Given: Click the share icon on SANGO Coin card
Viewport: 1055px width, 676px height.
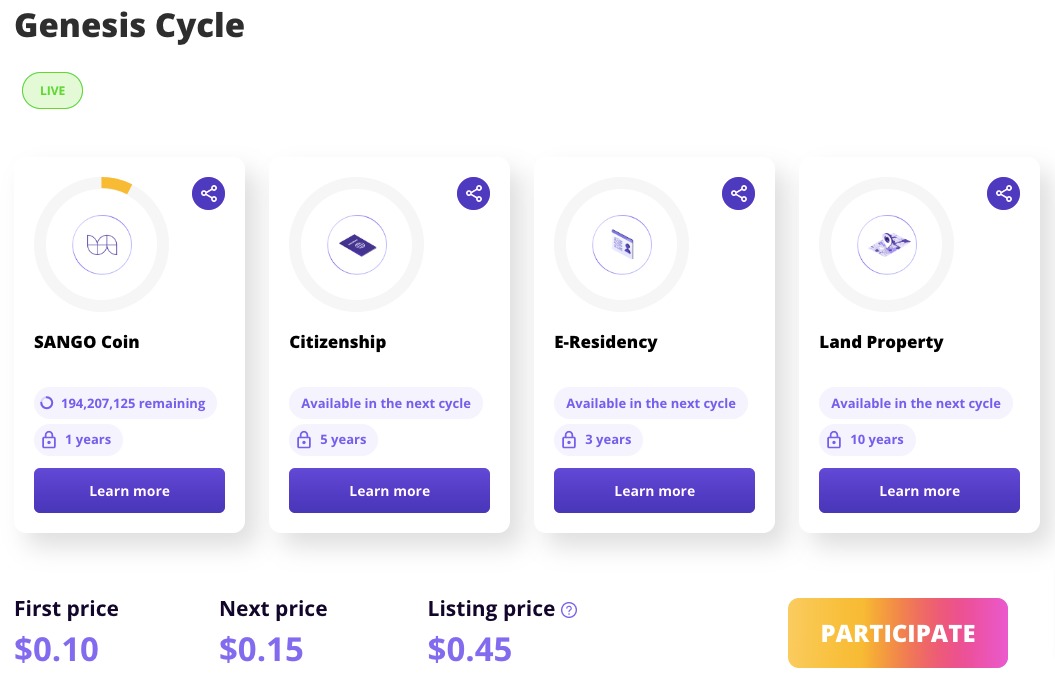Looking at the screenshot, I should pyautogui.click(x=208, y=193).
